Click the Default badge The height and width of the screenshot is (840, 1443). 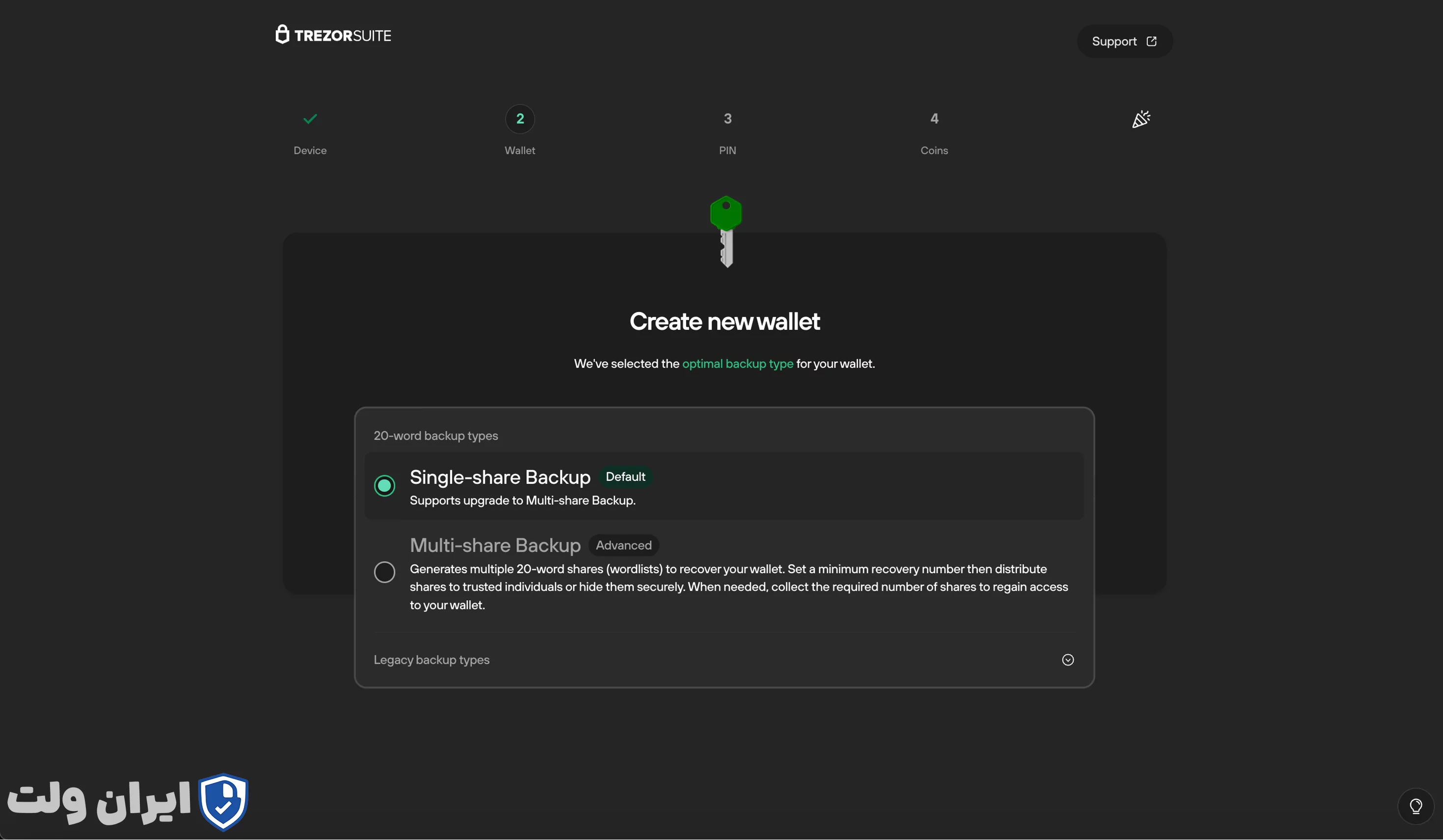625,476
